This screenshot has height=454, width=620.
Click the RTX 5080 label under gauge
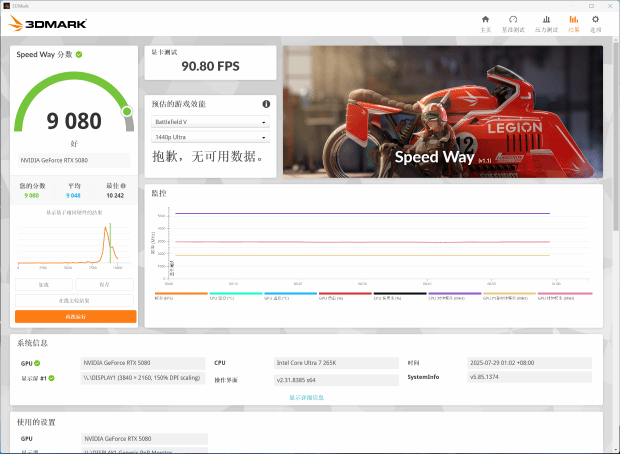click(74, 160)
